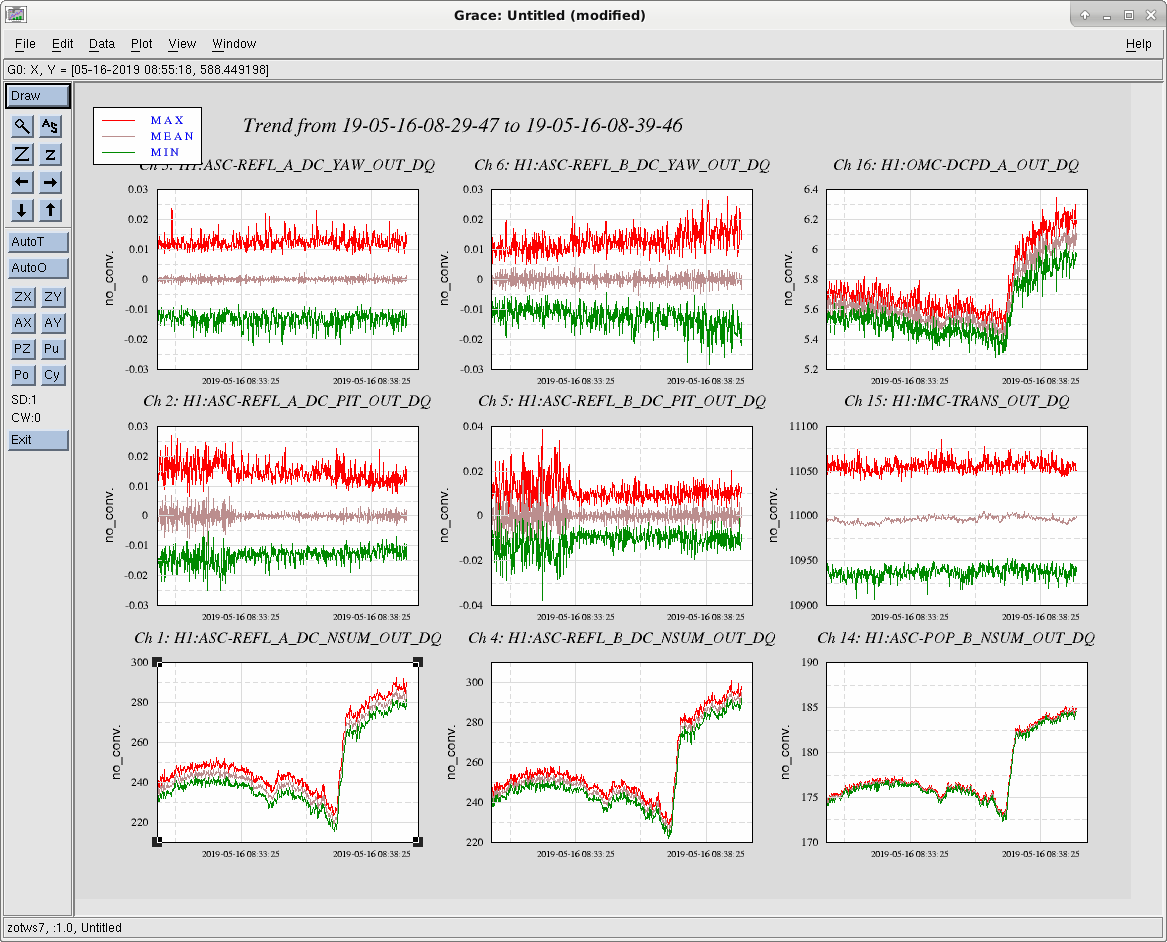Click the AY autoscale button
Screen dimensions: 1167x942
pyautogui.click(x=52, y=323)
